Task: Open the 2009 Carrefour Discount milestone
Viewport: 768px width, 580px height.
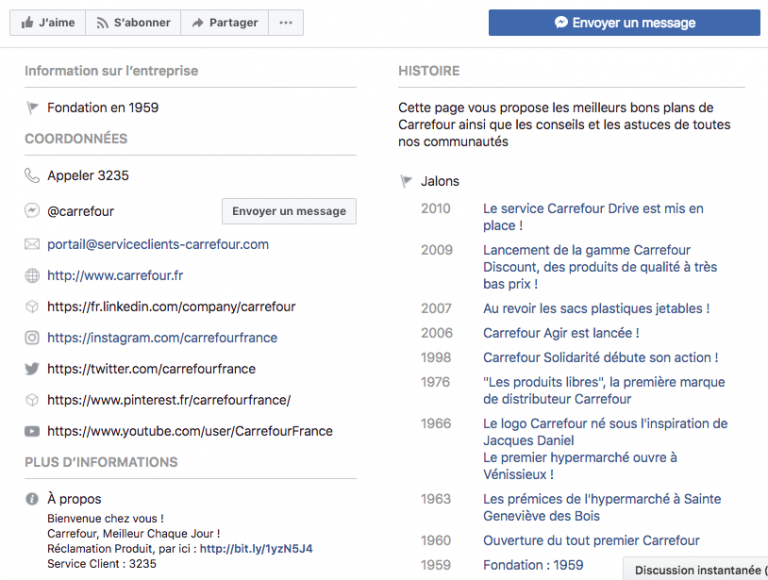Action: (600, 267)
